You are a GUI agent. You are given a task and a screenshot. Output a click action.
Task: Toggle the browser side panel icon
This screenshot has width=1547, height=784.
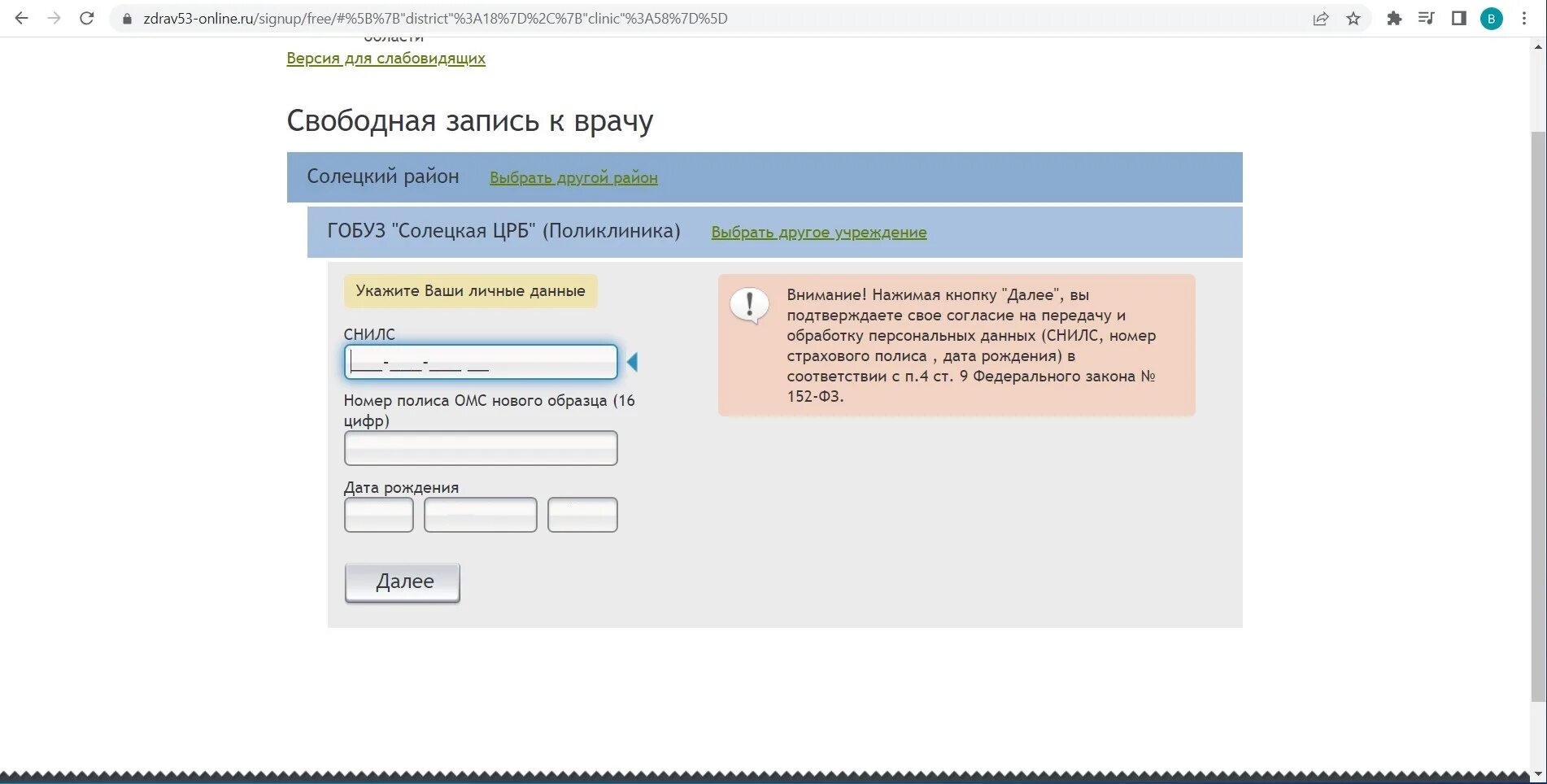1458,18
